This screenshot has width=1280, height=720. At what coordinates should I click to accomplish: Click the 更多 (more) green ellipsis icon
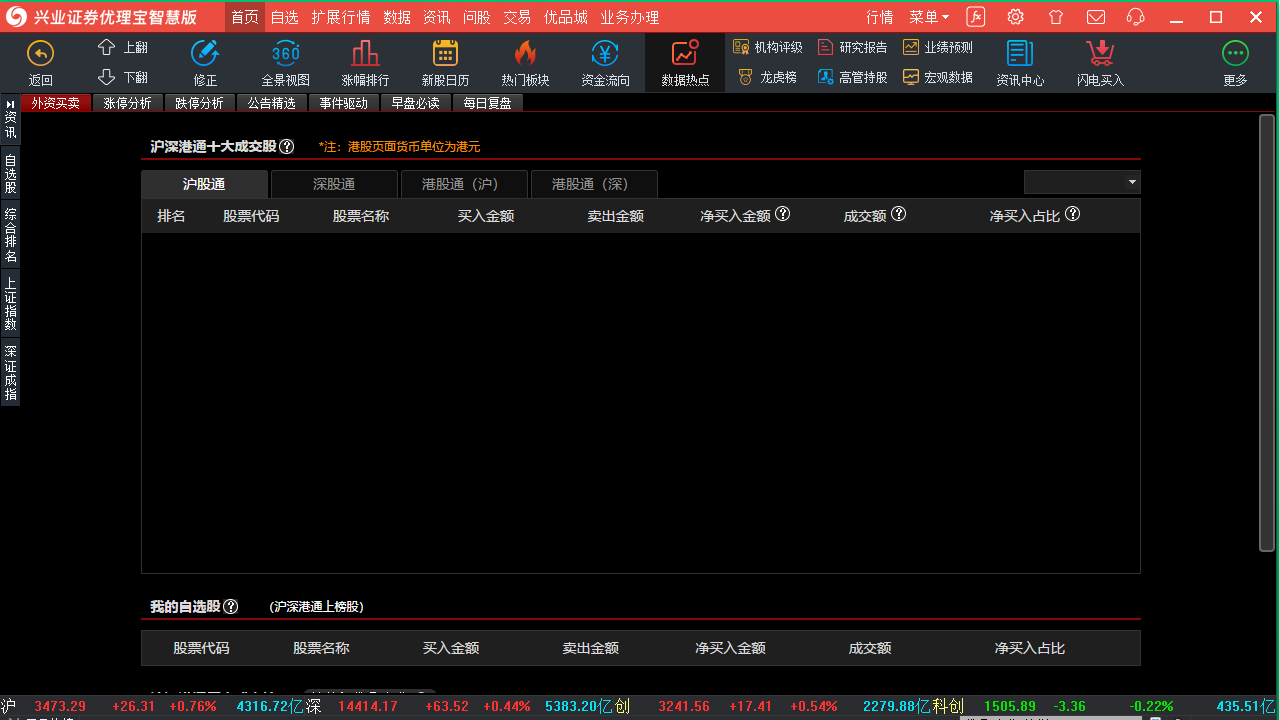(1235, 52)
